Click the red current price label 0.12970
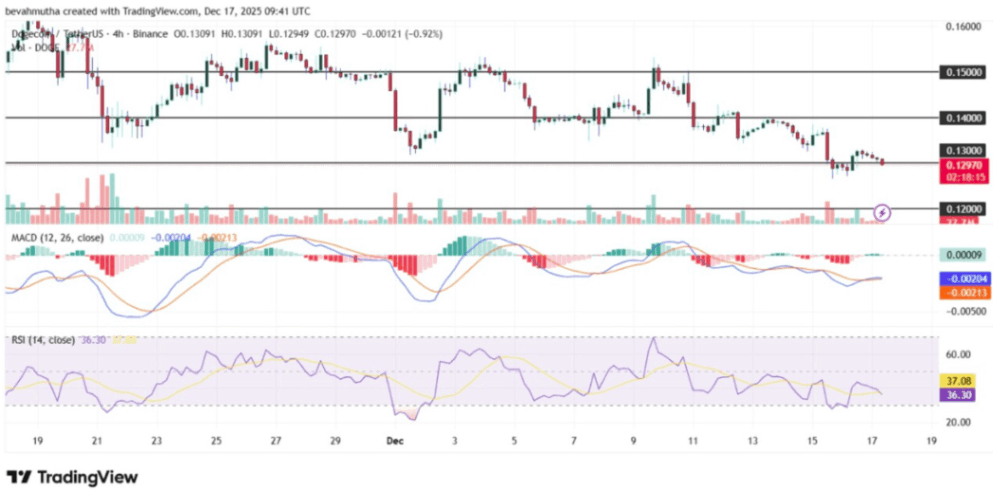Screen dimensions: 993x489 [x=963, y=165]
